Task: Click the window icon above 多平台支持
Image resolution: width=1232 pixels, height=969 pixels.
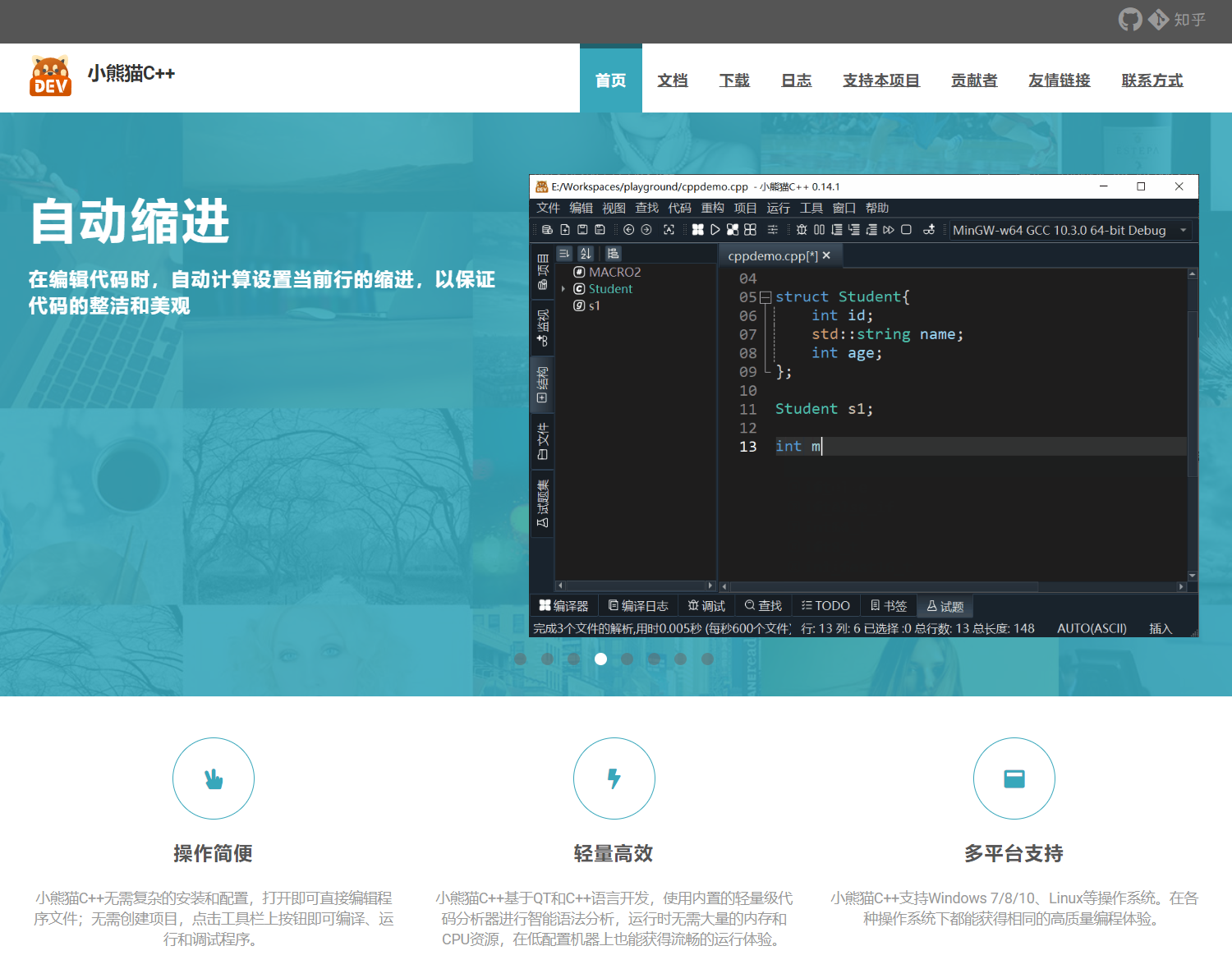Action: point(1014,778)
